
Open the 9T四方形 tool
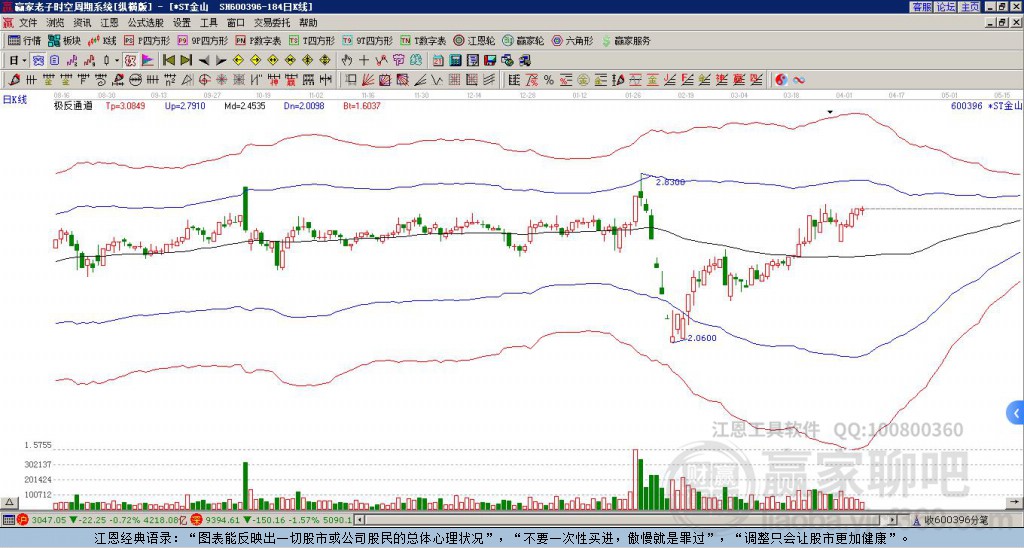pos(368,40)
